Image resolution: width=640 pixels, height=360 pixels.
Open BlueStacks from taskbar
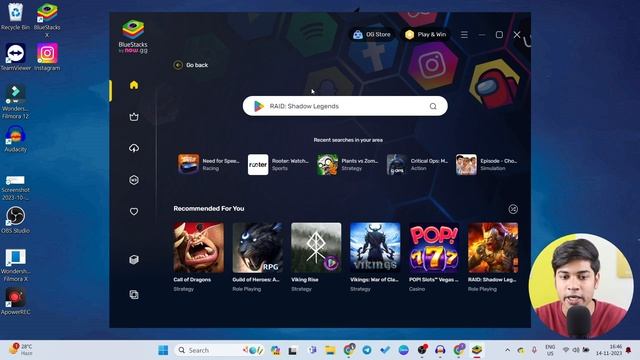[x=477, y=350]
